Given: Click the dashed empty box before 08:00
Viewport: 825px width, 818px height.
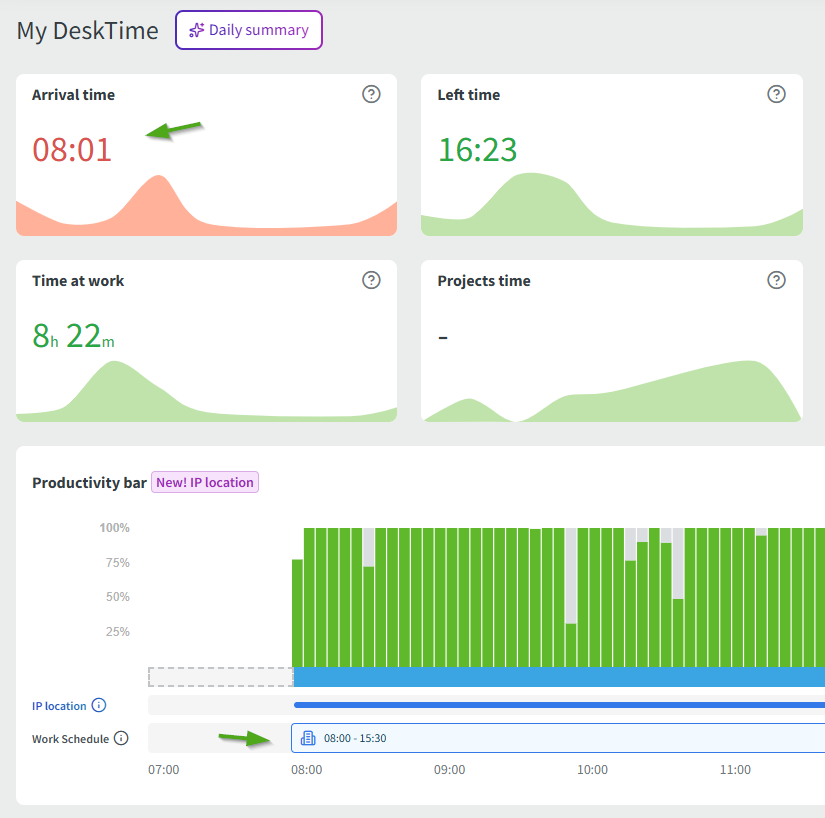Looking at the screenshot, I should coord(220,677).
